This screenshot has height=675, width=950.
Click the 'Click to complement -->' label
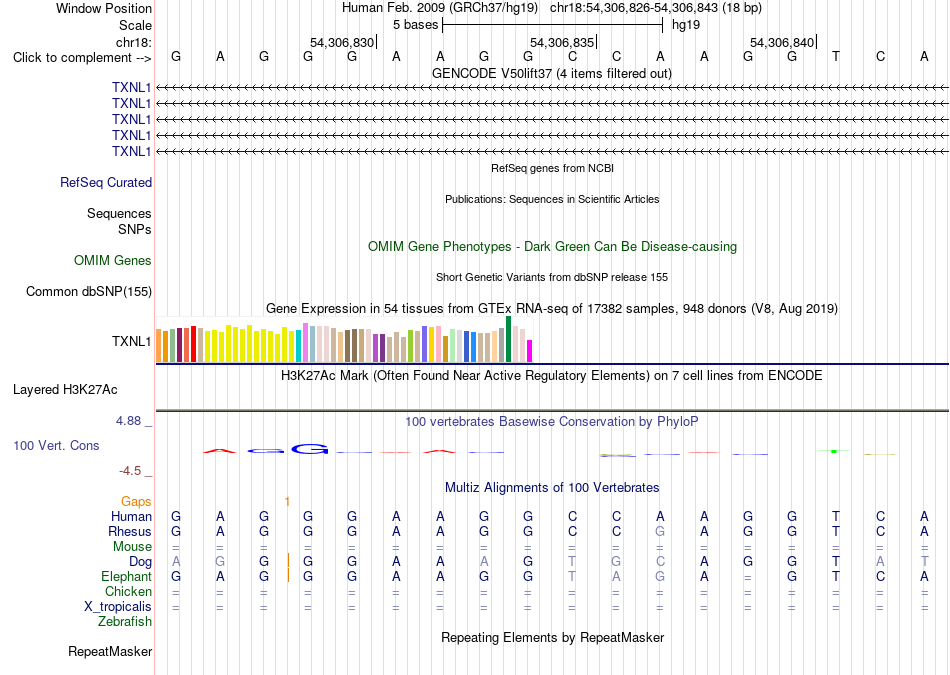[x=82, y=58]
